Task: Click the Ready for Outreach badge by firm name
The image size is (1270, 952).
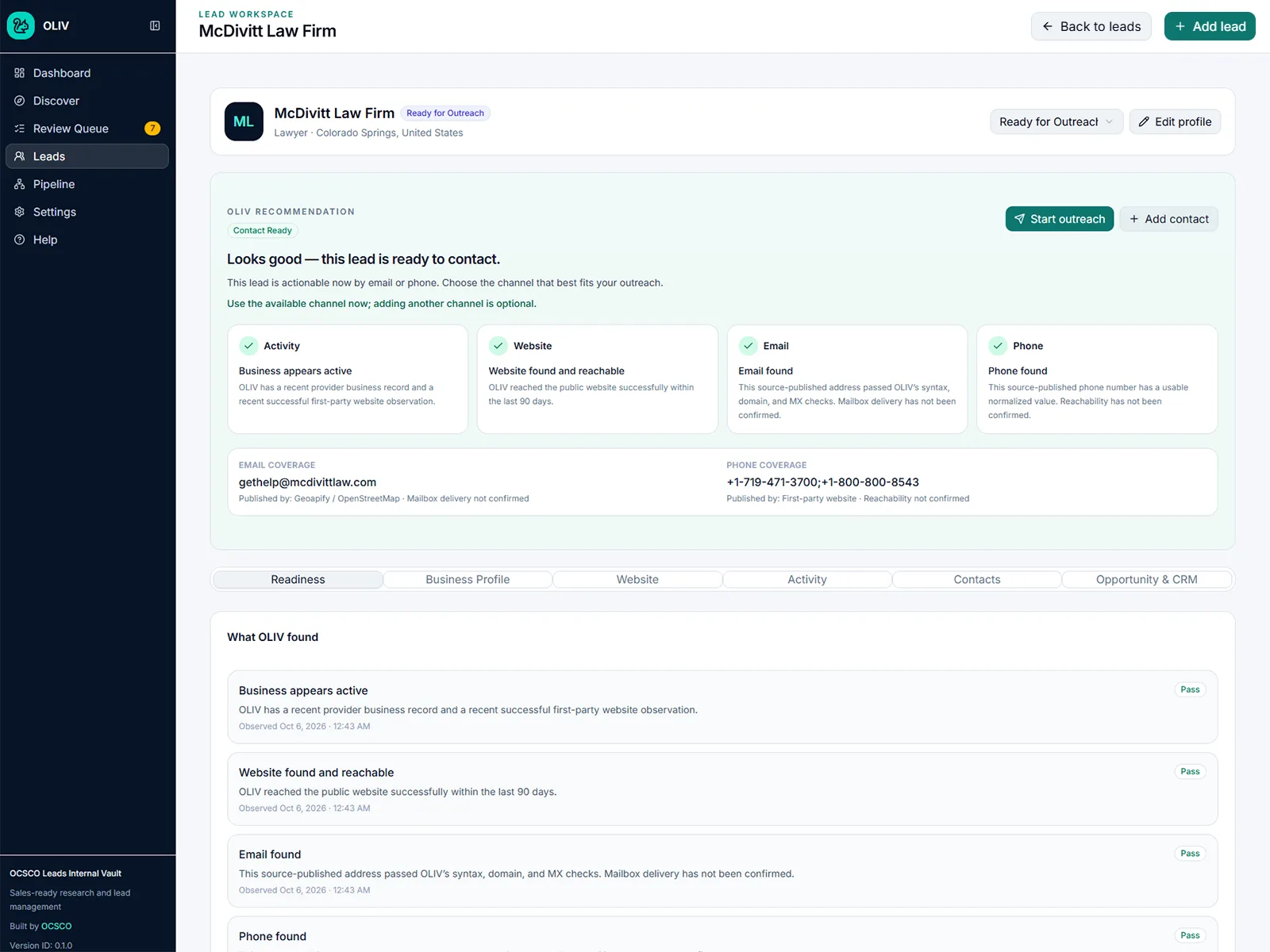Action: point(445,113)
